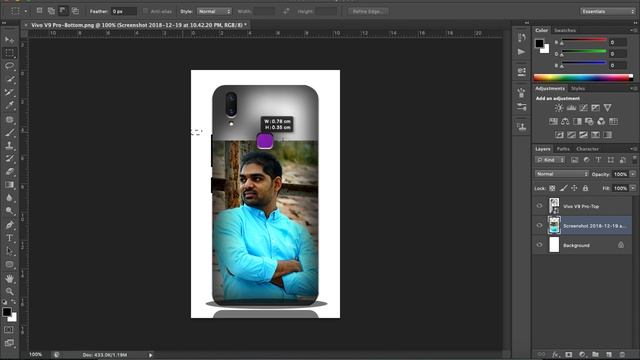640x360 pixels.
Task: Add a layer mask
Action: tap(569, 354)
